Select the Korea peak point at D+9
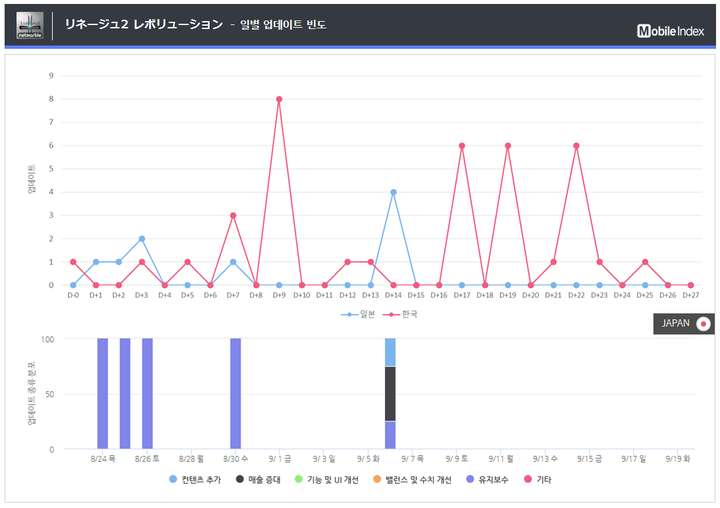720x508 pixels. [x=279, y=99]
